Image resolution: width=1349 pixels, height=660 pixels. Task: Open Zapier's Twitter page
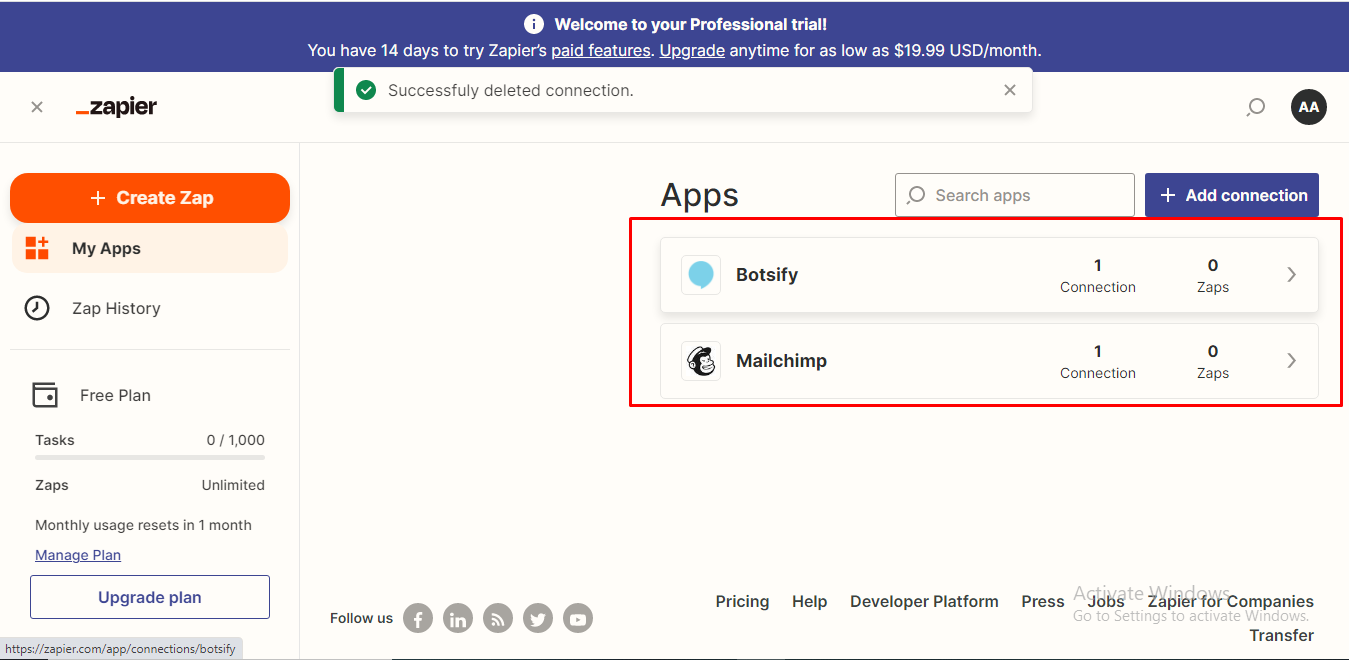[x=538, y=618]
